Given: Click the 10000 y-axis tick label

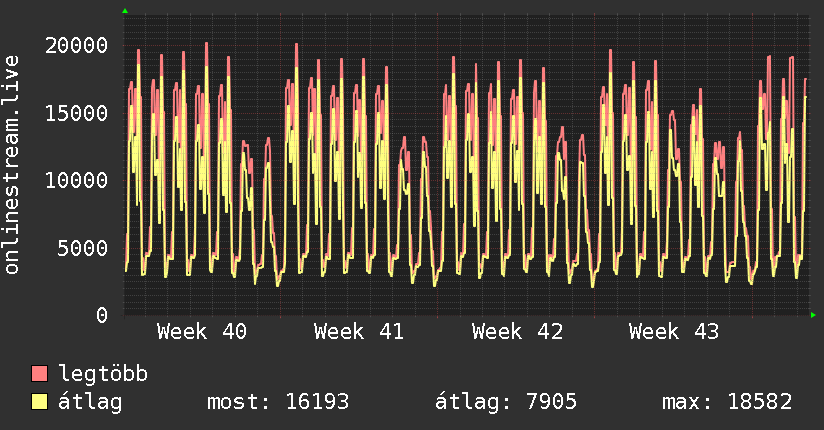Looking at the screenshot, I should point(76,180).
